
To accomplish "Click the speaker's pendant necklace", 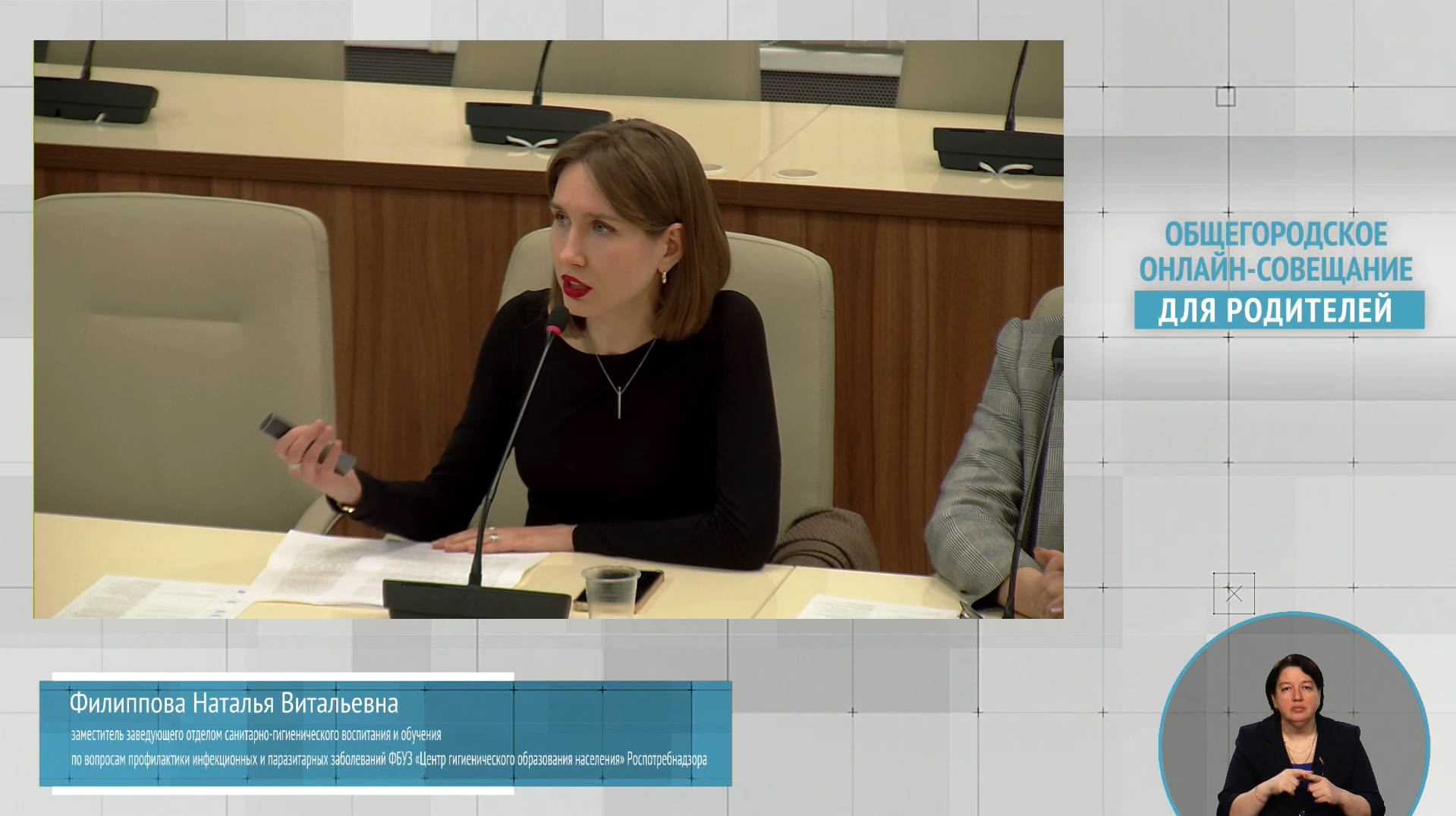I will tap(621, 397).
